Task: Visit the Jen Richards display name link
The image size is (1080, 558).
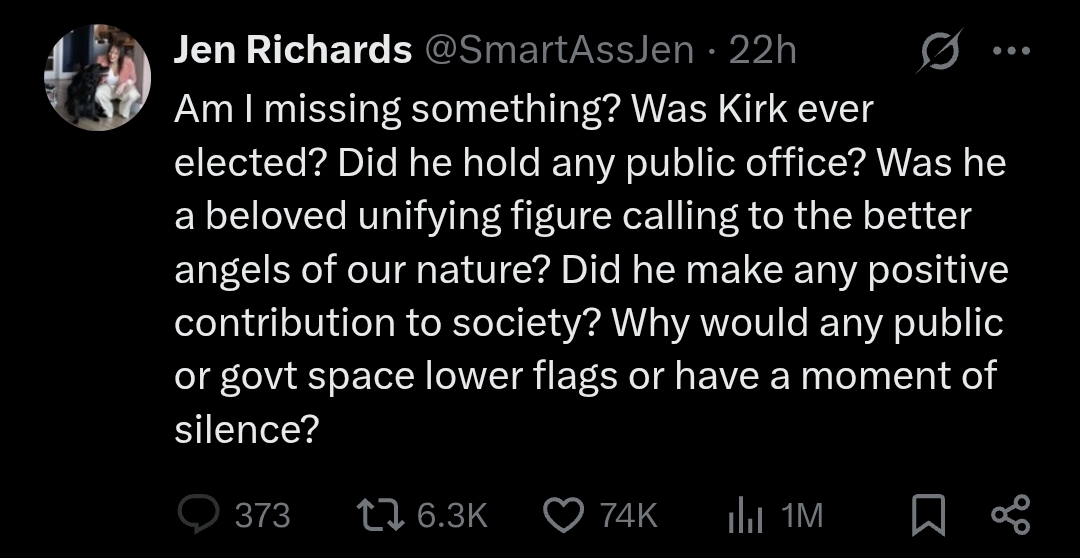Action: pos(293,50)
